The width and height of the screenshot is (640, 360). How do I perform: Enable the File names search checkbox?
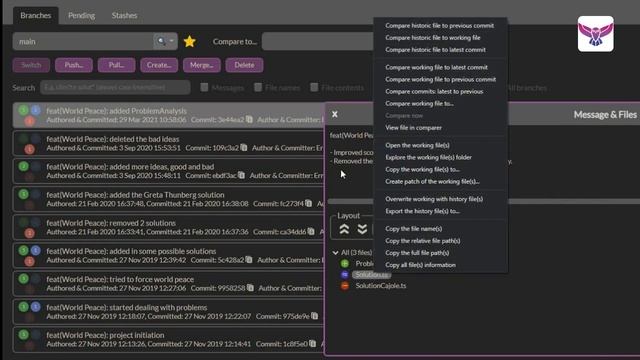(x=258, y=87)
